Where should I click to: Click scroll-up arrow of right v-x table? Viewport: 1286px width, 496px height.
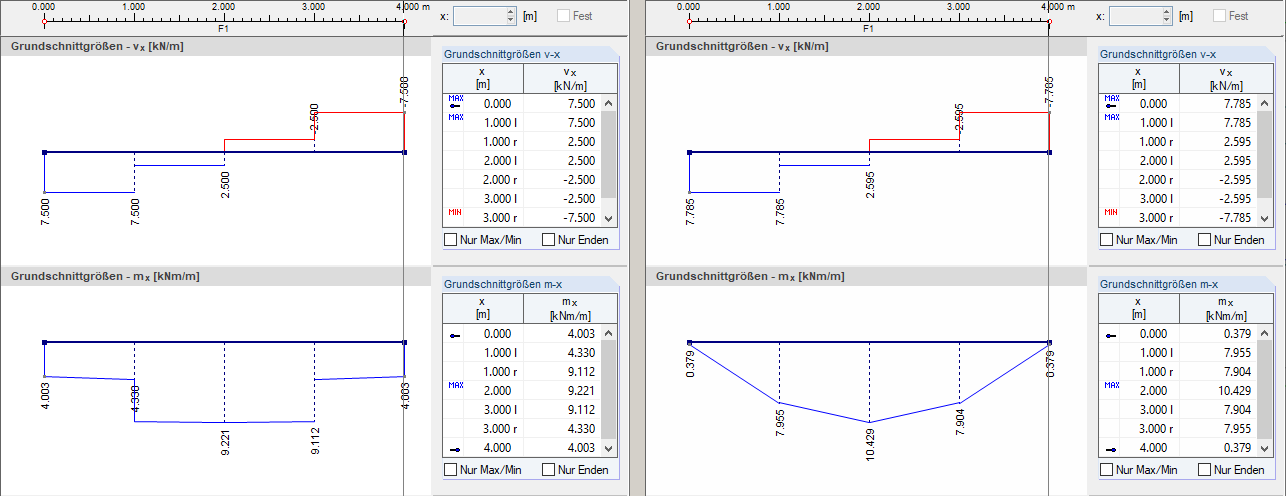tap(1265, 103)
